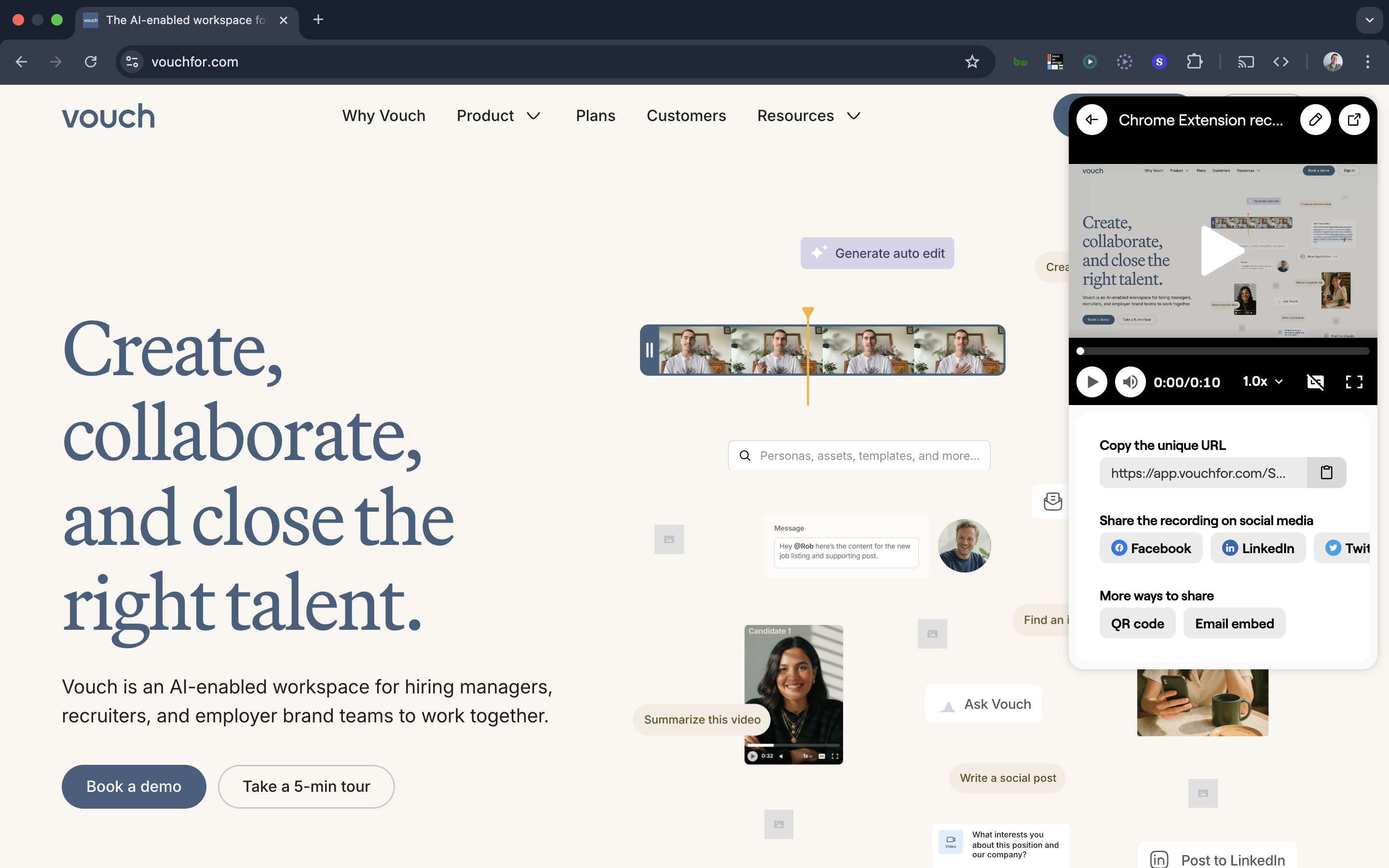1389x868 pixels.
Task: Click the Message text box
Action: pos(845,552)
